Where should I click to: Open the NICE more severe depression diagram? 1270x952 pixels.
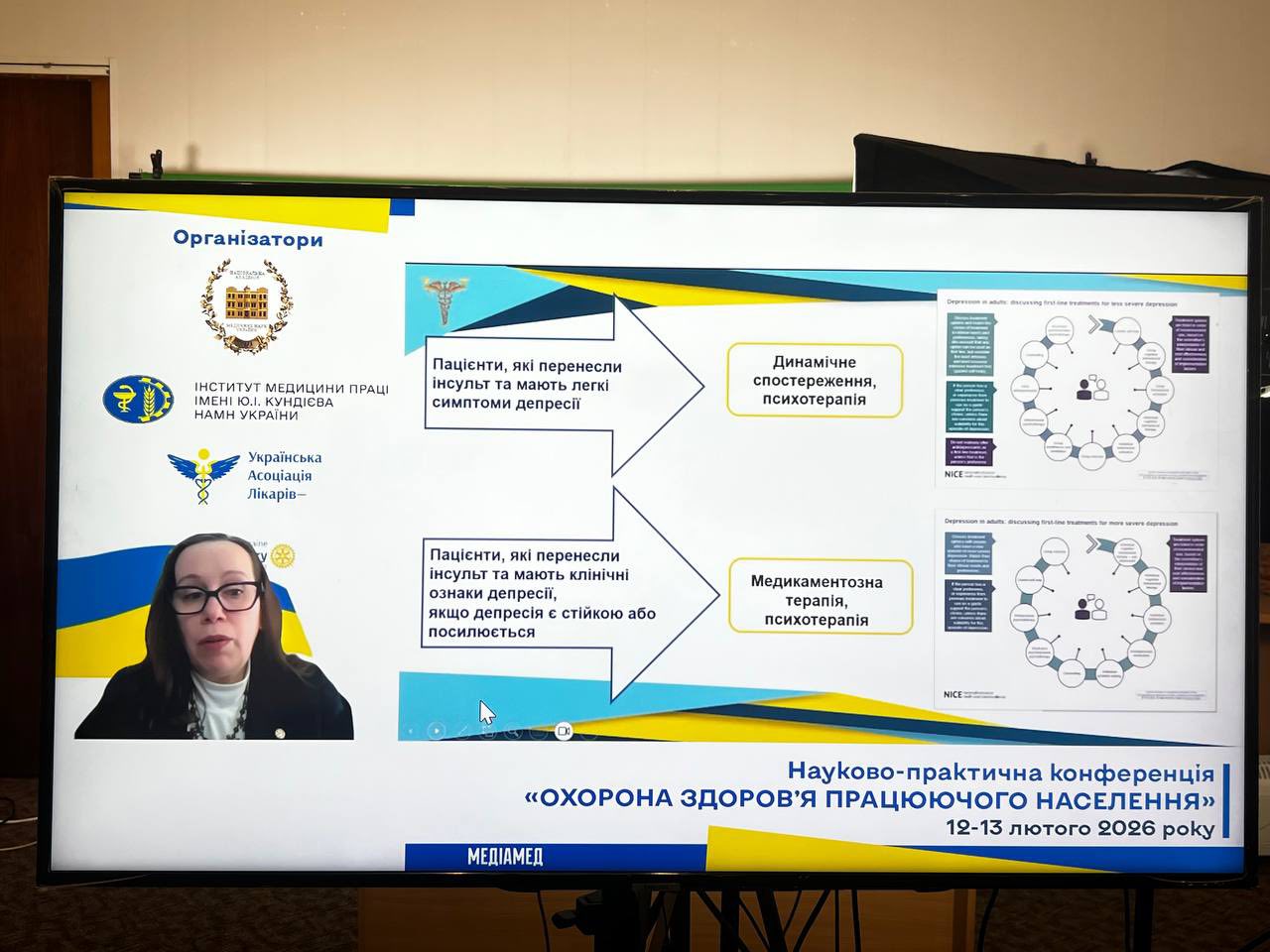1076,609
